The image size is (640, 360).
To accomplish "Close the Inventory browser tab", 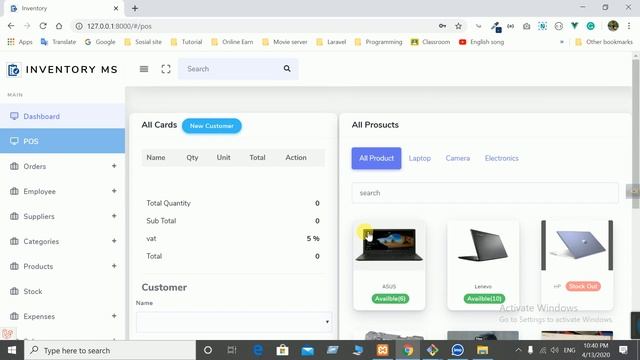I will (x=116, y=8).
